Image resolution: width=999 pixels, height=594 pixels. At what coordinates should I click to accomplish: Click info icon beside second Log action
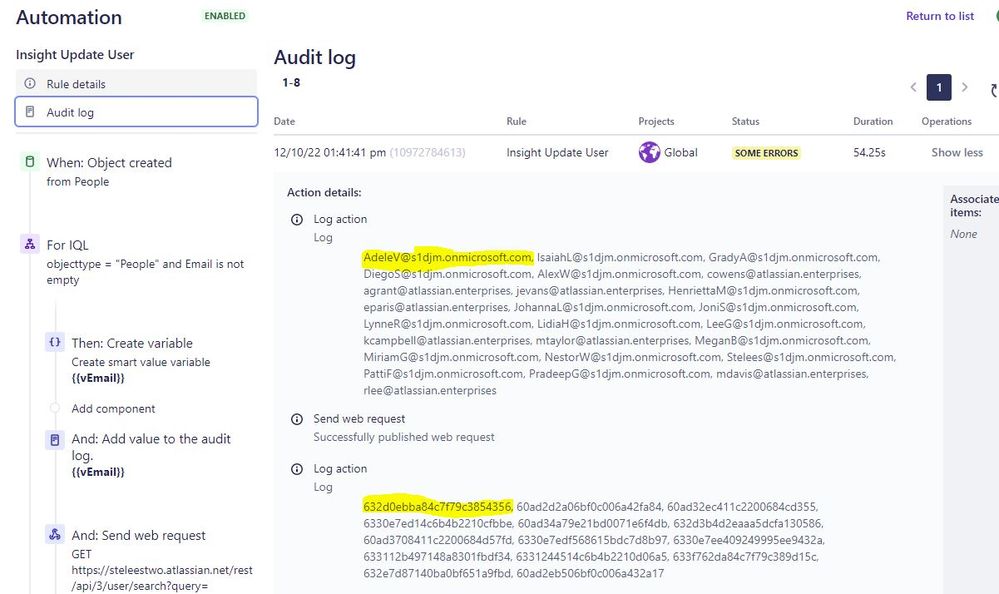click(x=297, y=469)
